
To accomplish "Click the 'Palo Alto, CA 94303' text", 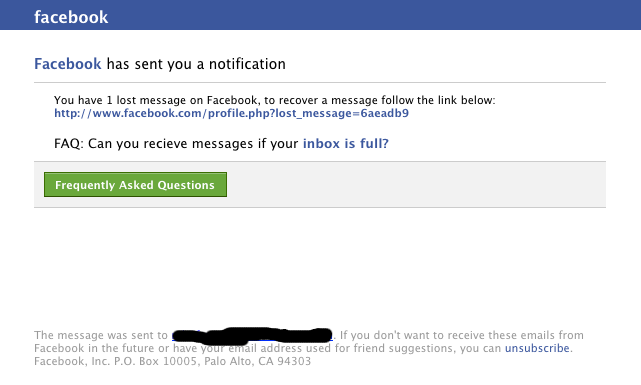I will click(x=258, y=361).
